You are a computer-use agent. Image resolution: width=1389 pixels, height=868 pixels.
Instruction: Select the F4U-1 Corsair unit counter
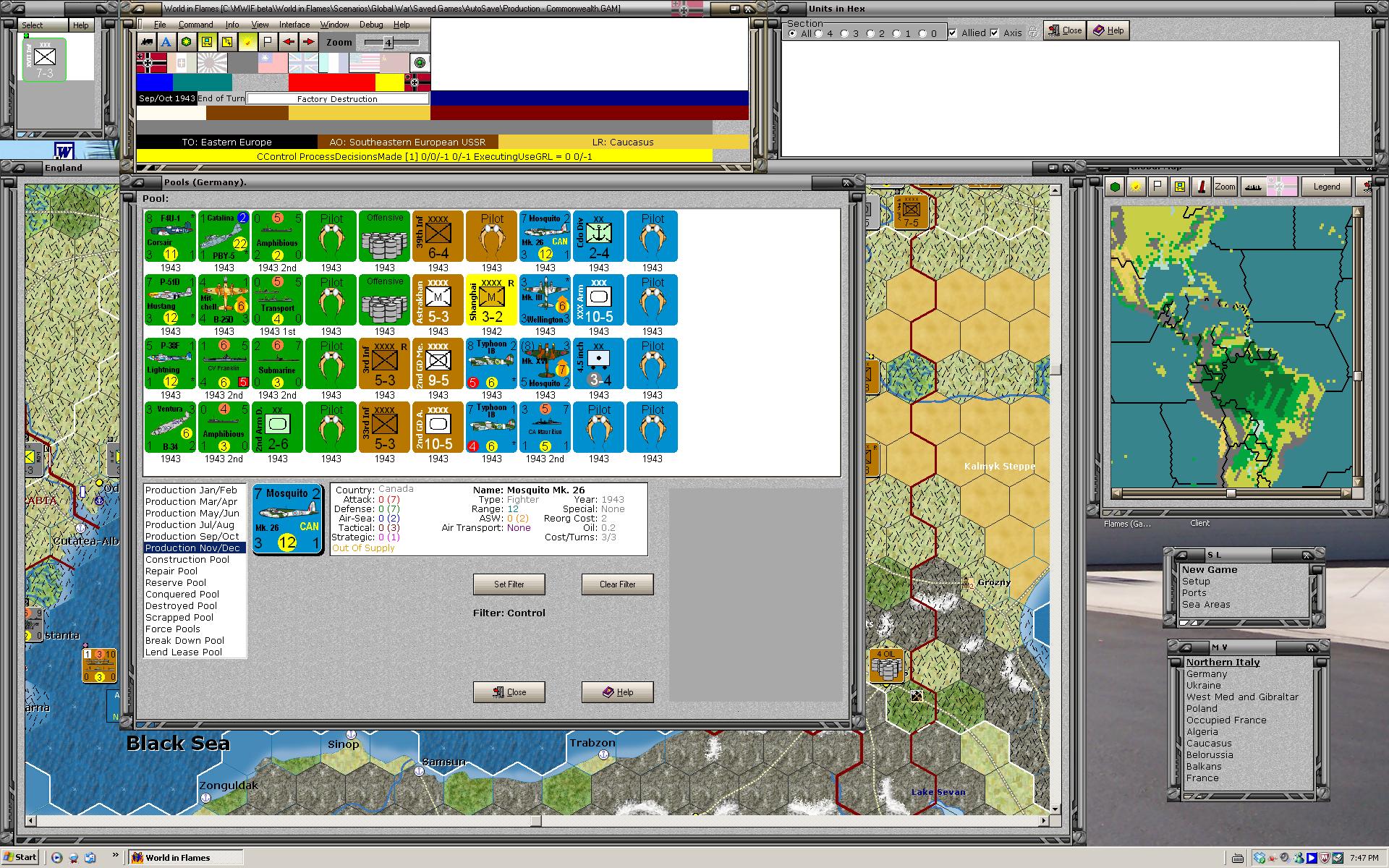click(x=170, y=237)
